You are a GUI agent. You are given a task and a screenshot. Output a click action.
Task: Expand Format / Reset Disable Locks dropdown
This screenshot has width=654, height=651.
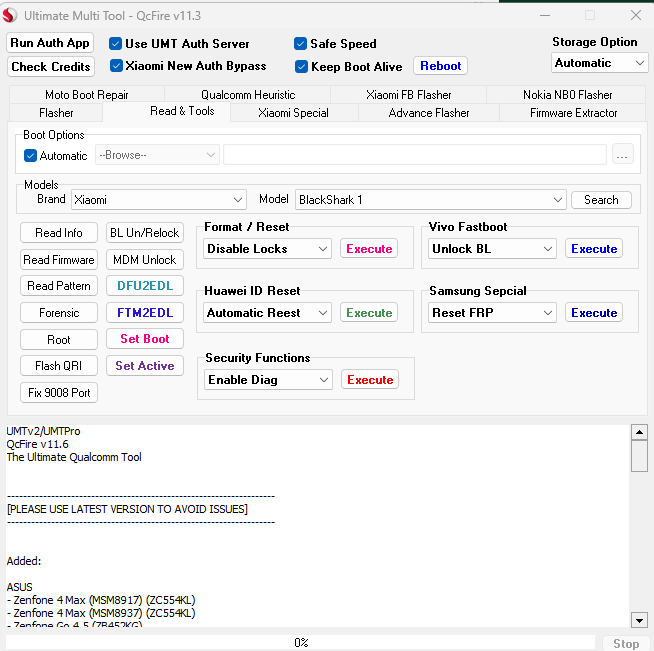pos(267,249)
